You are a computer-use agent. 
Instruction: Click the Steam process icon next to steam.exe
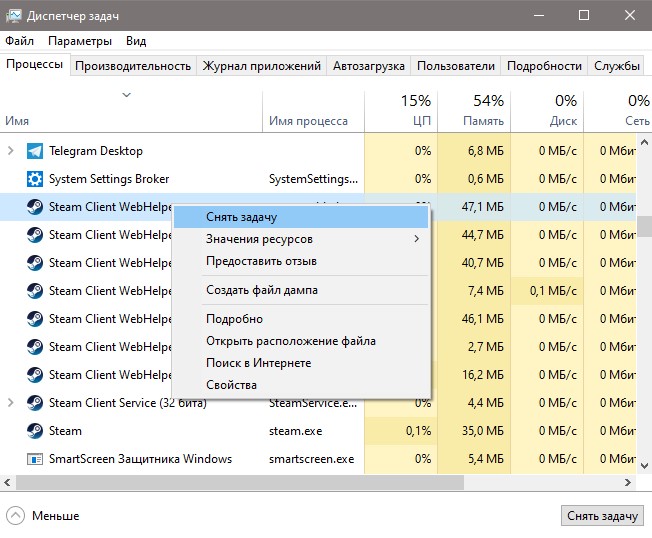35,431
